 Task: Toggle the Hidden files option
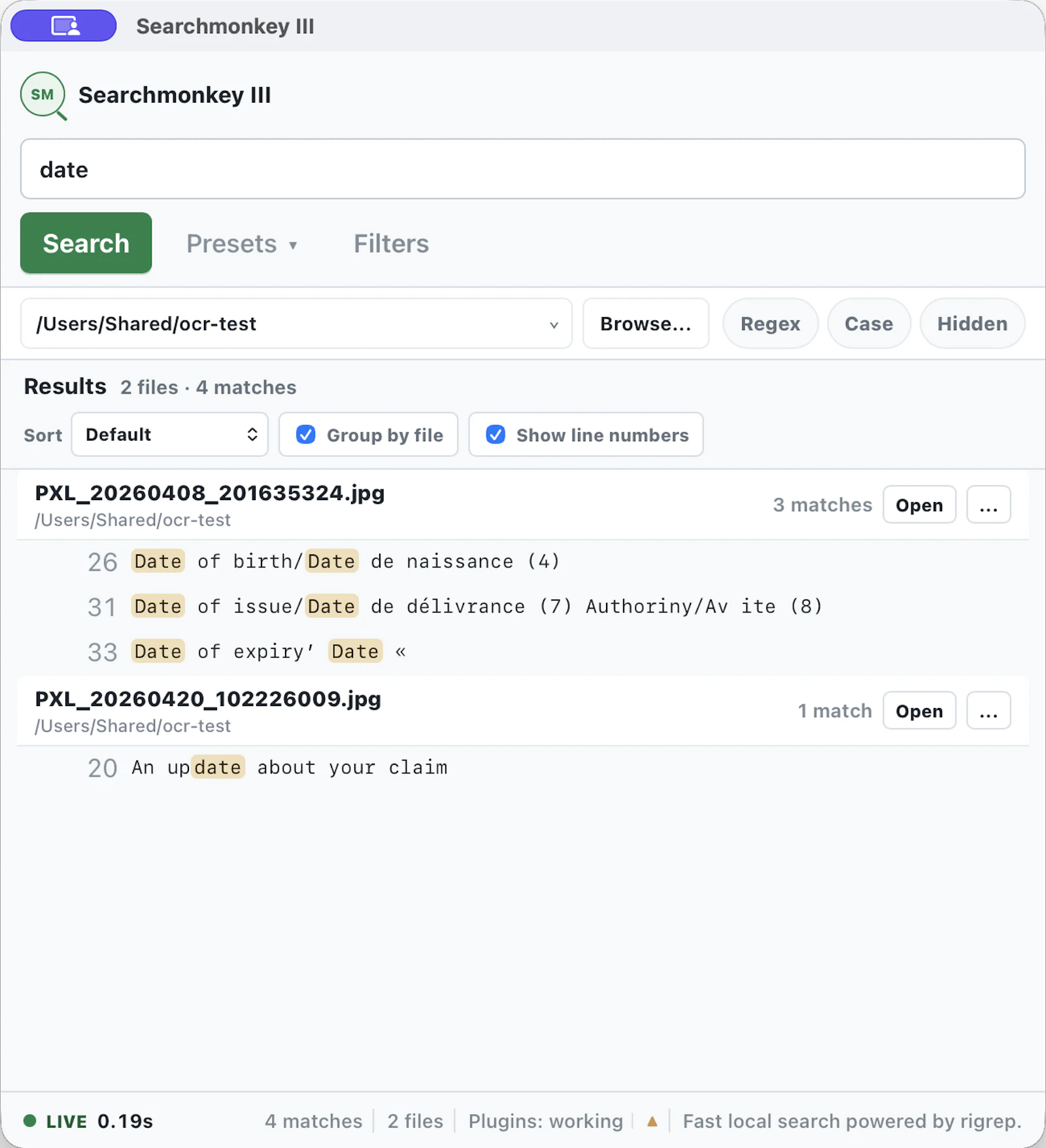[x=972, y=324]
